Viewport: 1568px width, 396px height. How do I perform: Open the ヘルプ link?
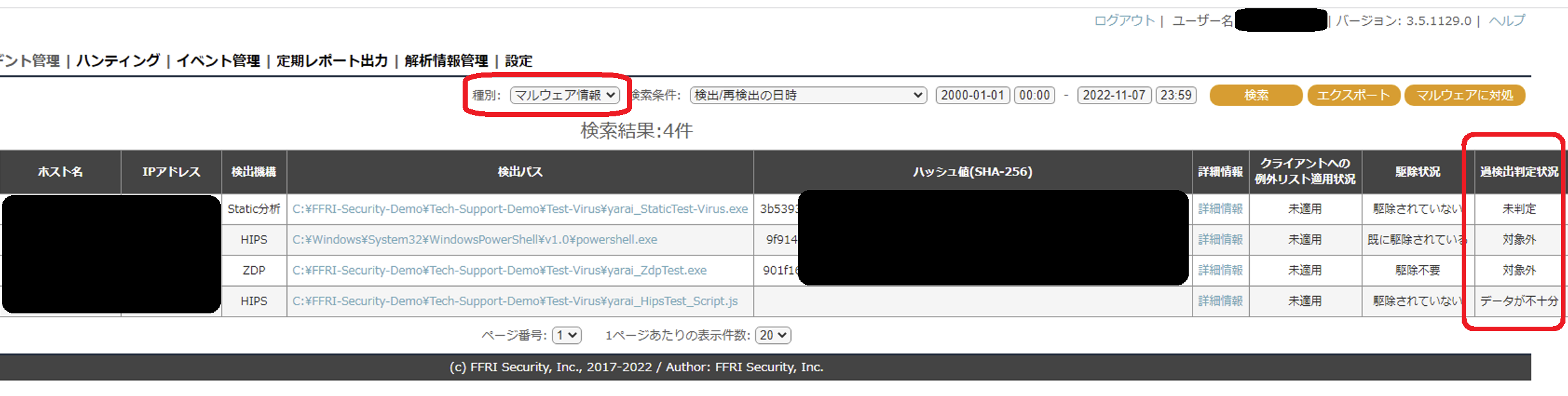click(1507, 20)
